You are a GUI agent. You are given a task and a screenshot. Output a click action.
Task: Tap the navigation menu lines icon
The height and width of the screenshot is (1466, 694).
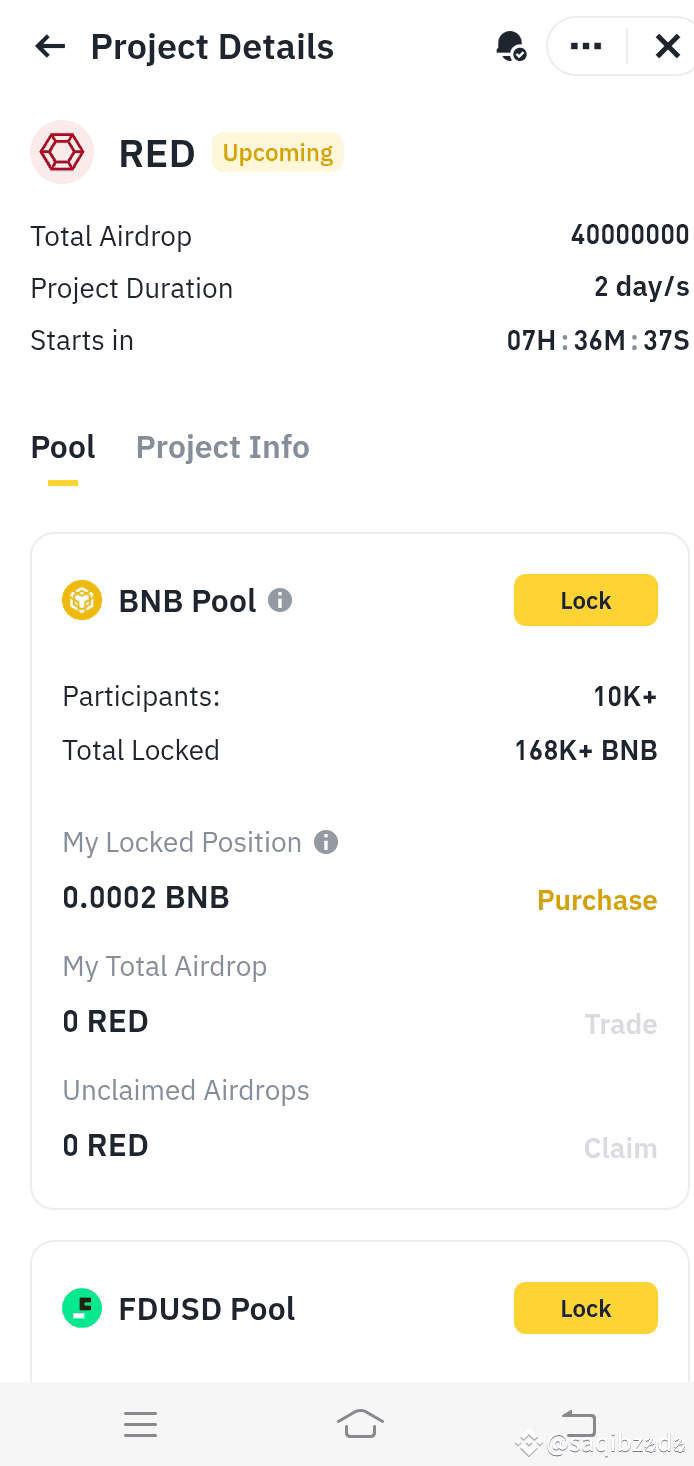140,1423
